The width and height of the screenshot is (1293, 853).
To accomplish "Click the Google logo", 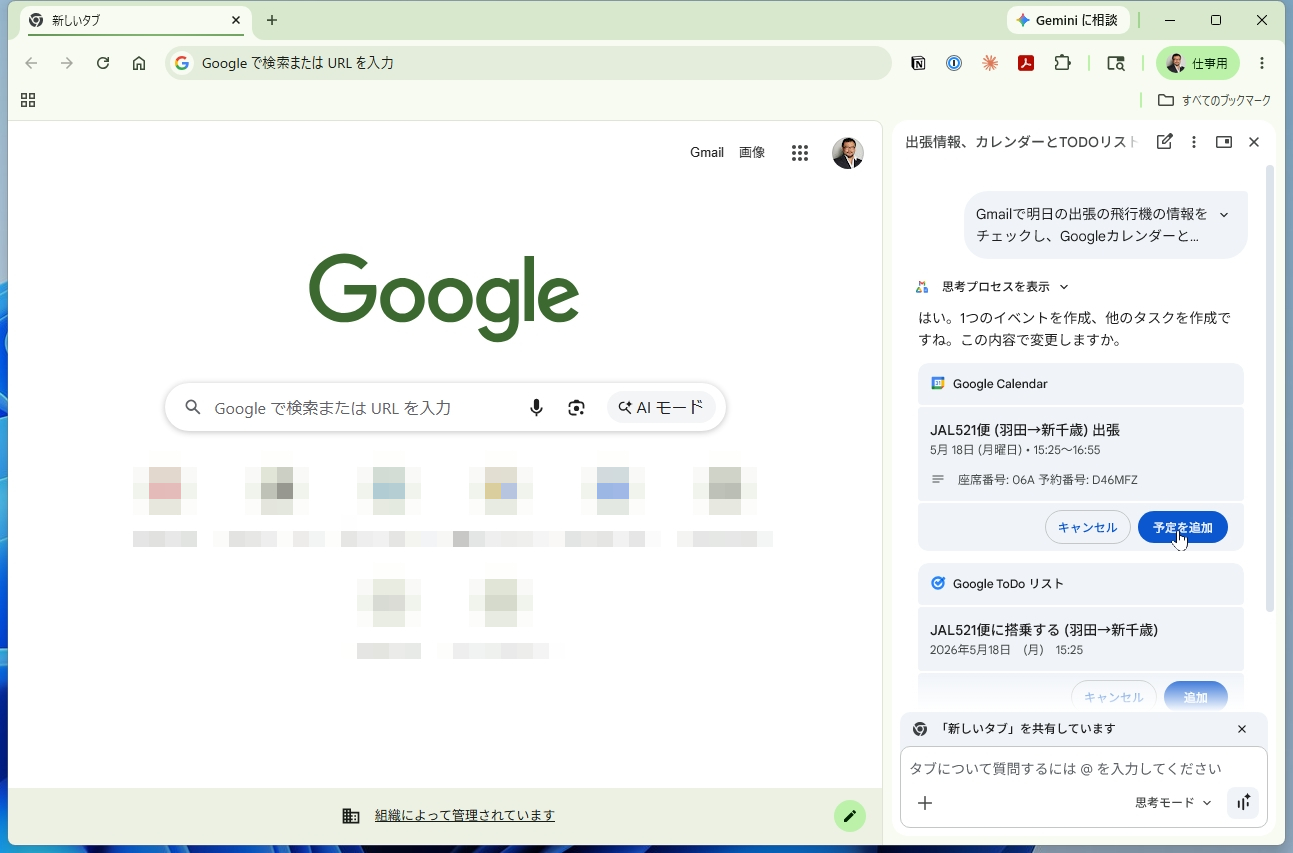I will 444,297.
